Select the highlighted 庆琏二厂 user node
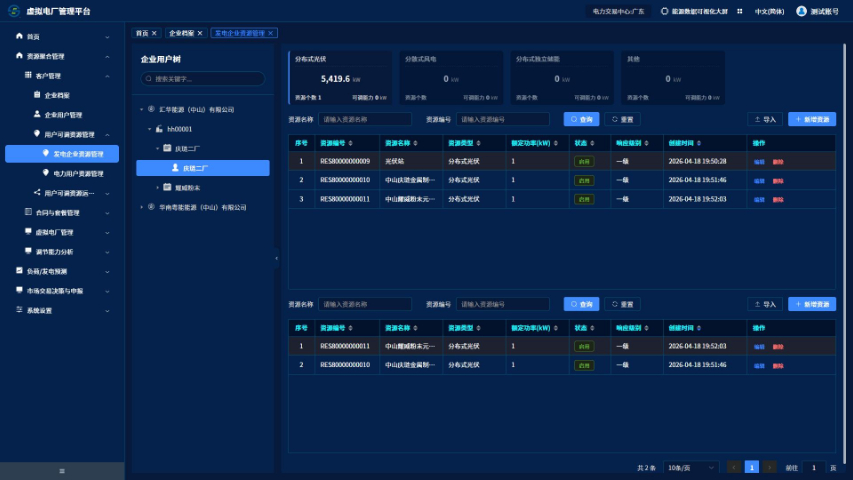 tap(203, 168)
